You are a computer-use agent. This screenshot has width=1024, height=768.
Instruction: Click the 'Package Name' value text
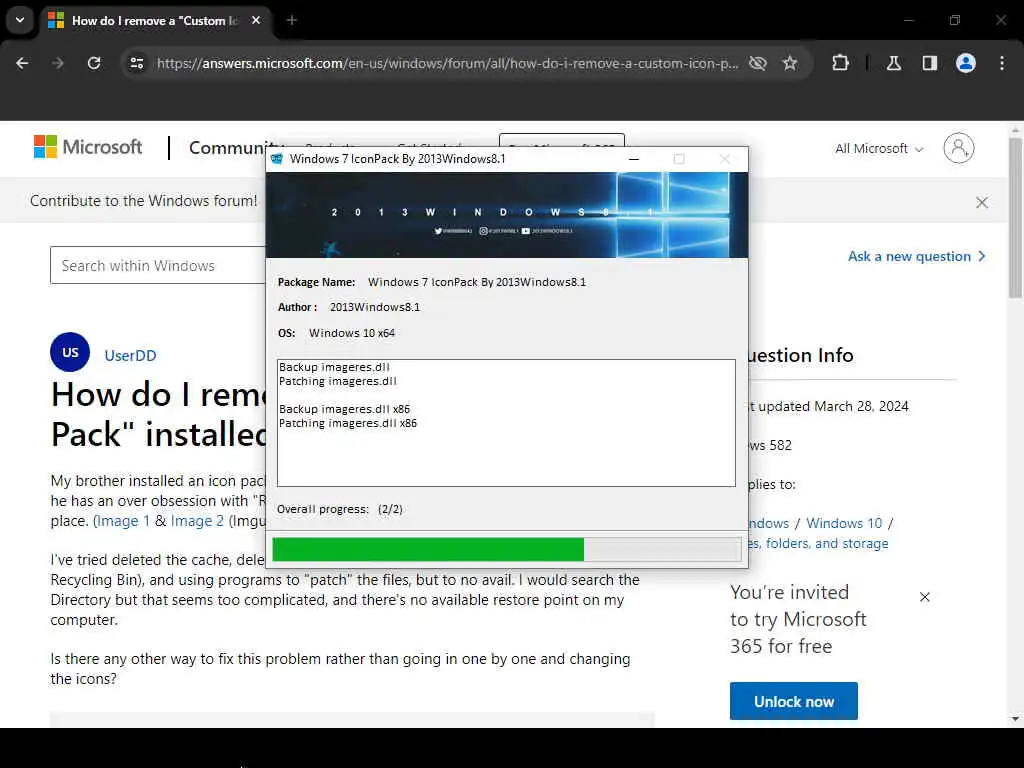point(477,282)
